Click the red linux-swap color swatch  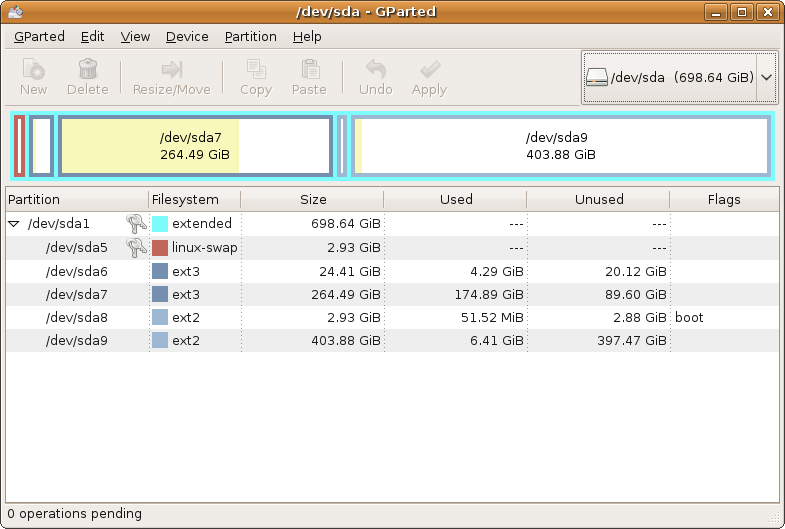(160, 248)
